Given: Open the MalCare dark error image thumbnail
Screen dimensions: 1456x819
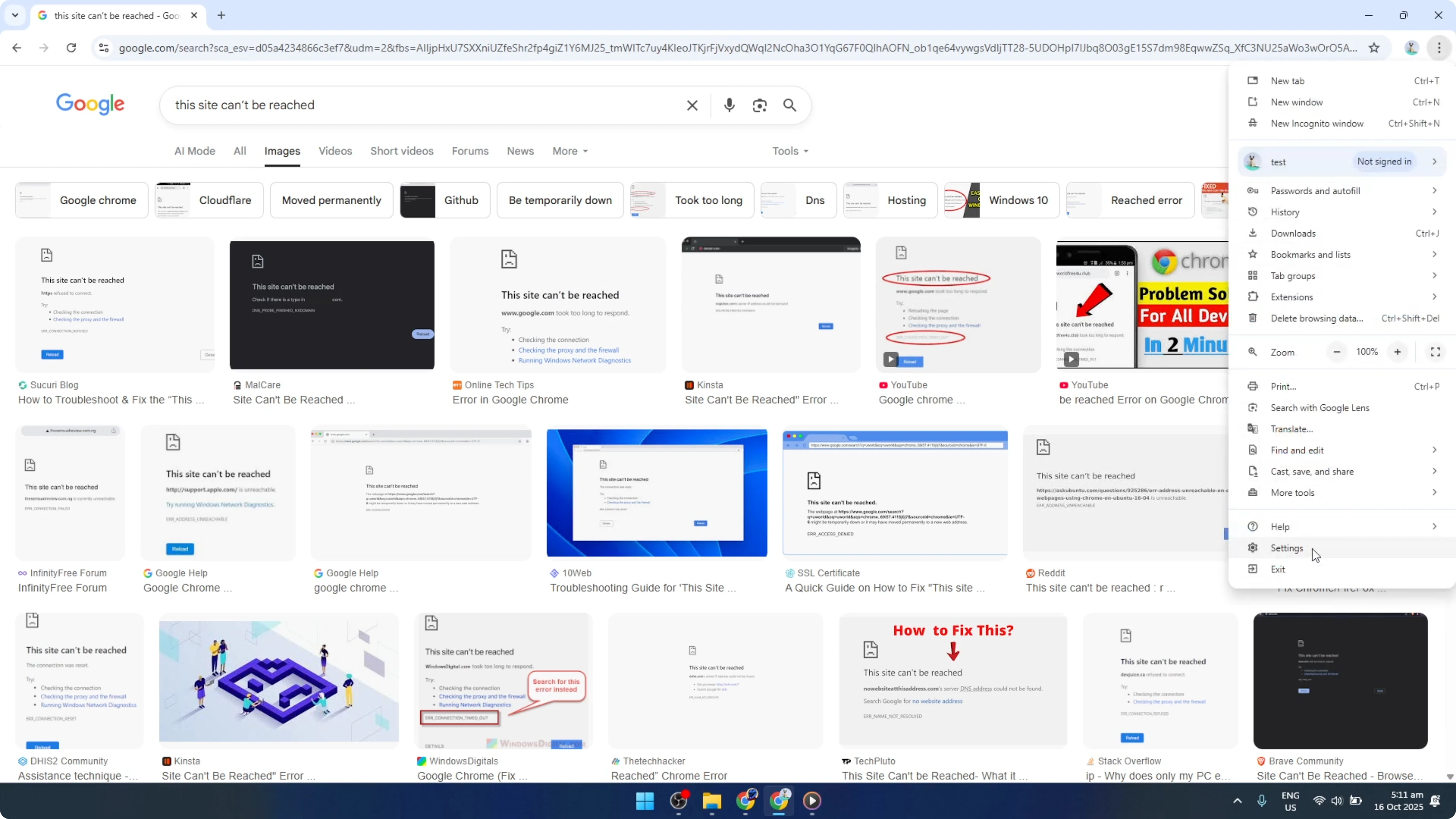Looking at the screenshot, I should point(332,305).
